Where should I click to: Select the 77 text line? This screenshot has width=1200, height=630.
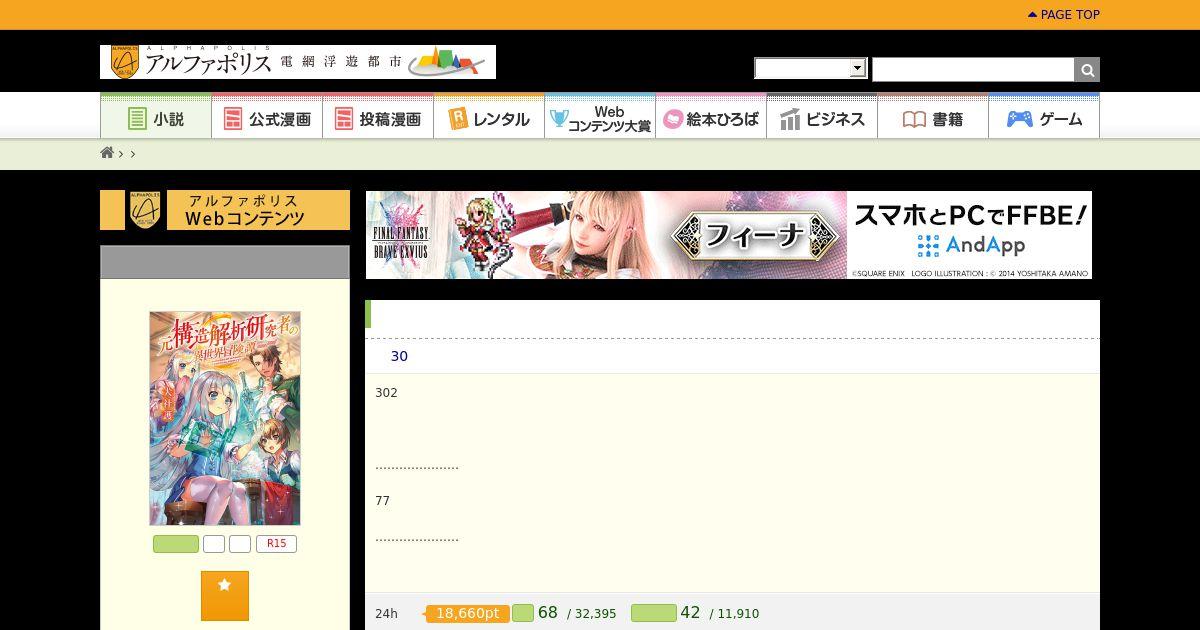[x=382, y=500]
